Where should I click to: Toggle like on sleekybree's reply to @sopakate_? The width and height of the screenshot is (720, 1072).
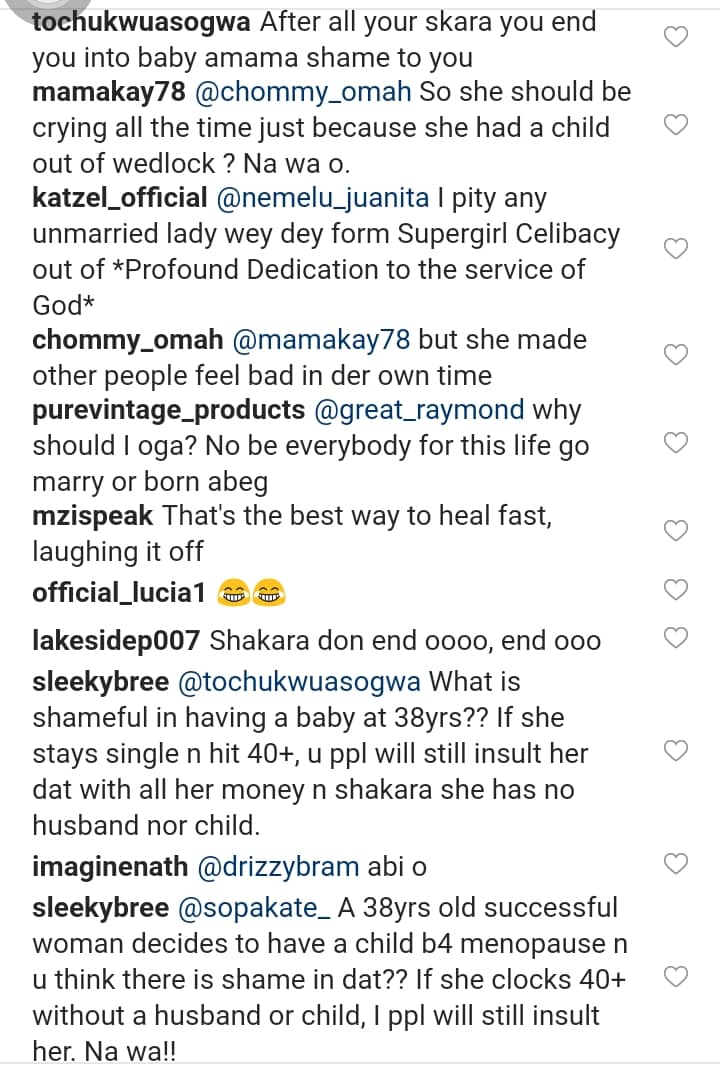677,976
